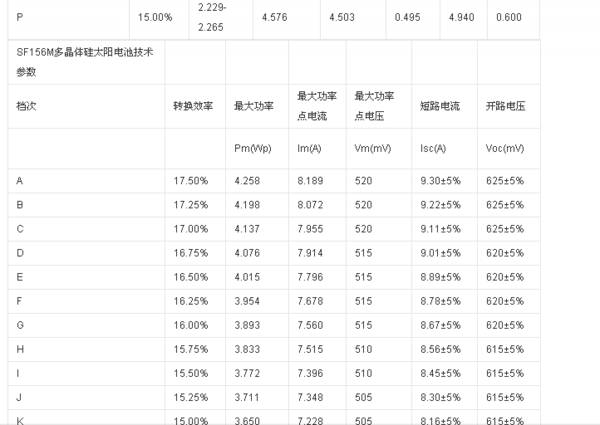
Task: Click the 0.600 cell in row P
Action: [x=509, y=17]
